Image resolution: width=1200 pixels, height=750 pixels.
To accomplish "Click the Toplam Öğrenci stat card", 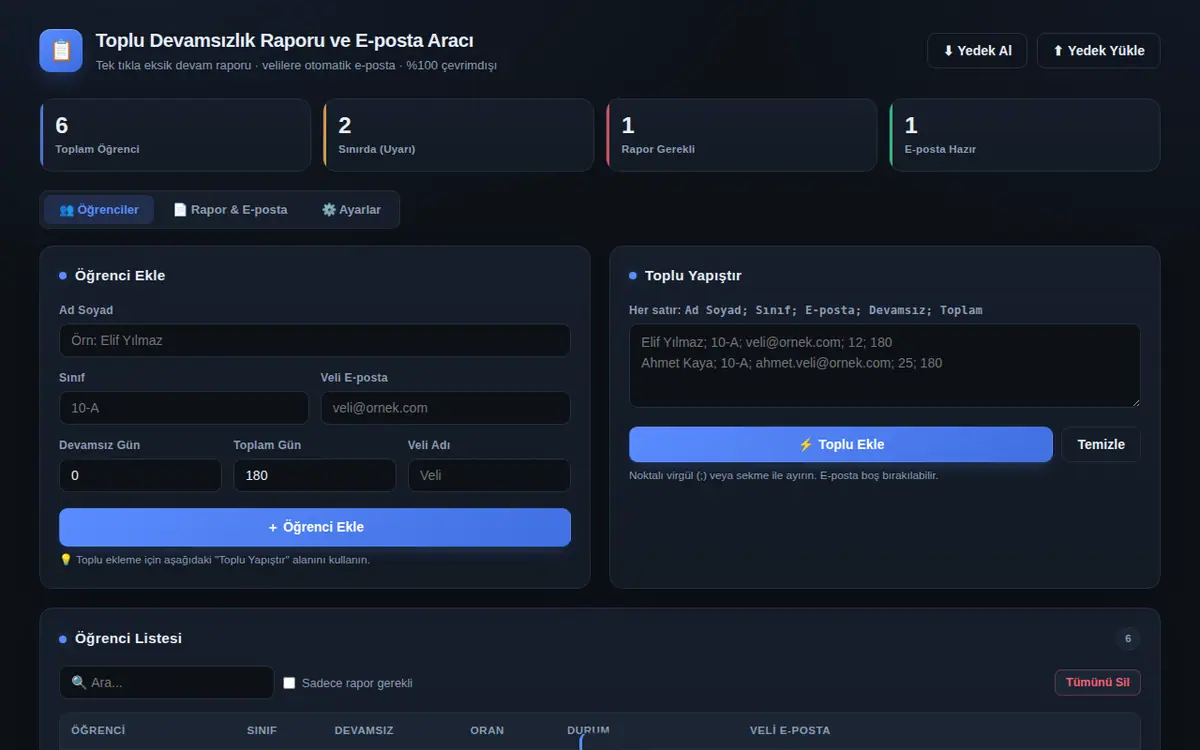I will [x=175, y=135].
